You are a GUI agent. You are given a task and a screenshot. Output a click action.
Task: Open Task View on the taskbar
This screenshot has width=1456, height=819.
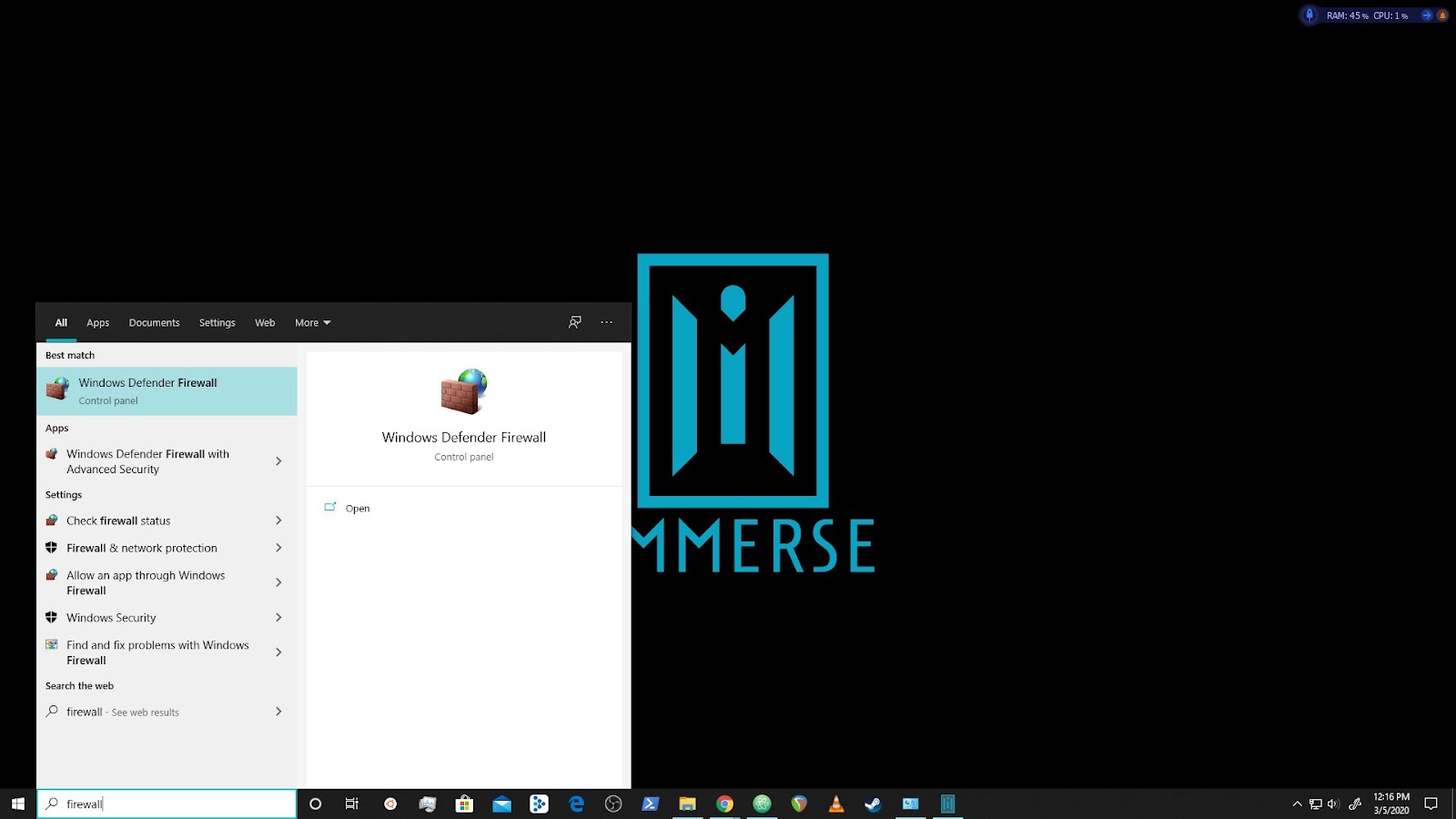[352, 804]
